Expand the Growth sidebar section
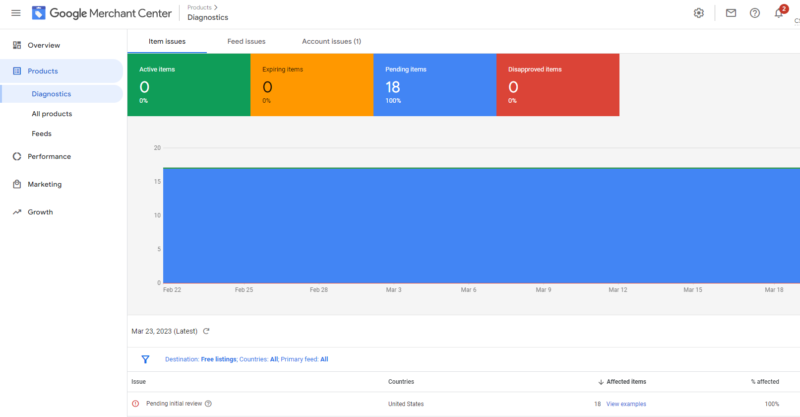Image resolution: width=800 pixels, height=417 pixels. [40, 212]
